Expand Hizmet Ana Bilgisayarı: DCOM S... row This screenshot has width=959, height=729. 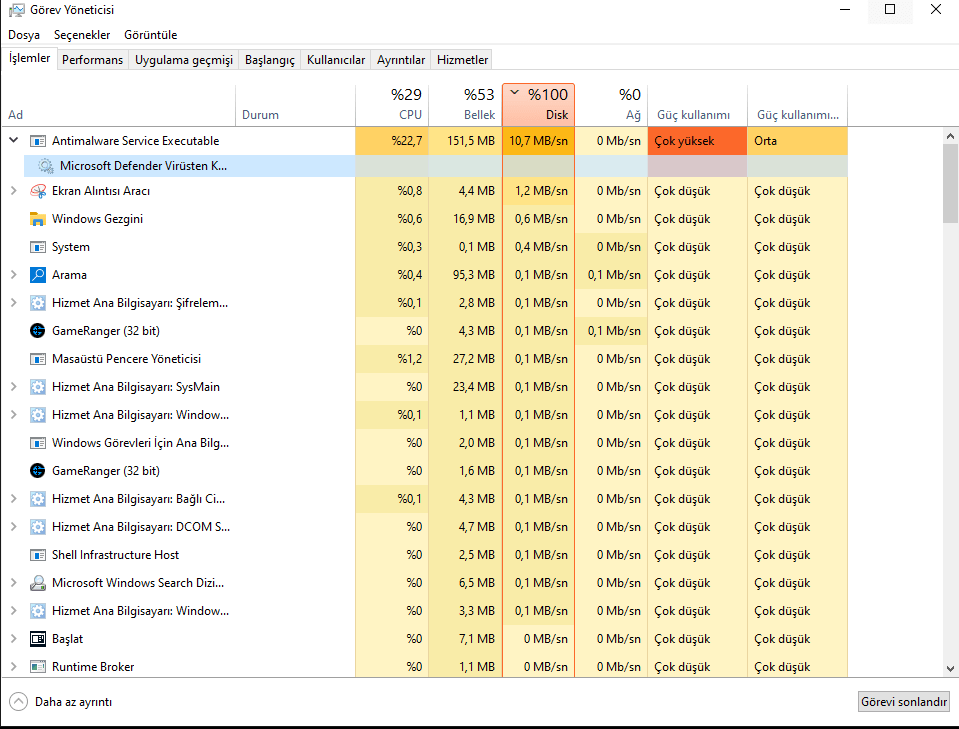(13, 527)
